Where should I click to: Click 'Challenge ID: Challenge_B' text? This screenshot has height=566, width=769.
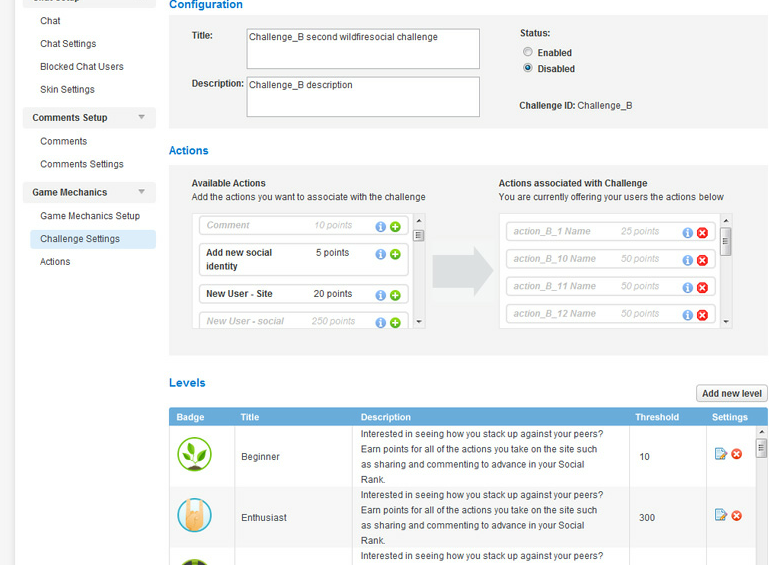(x=575, y=105)
